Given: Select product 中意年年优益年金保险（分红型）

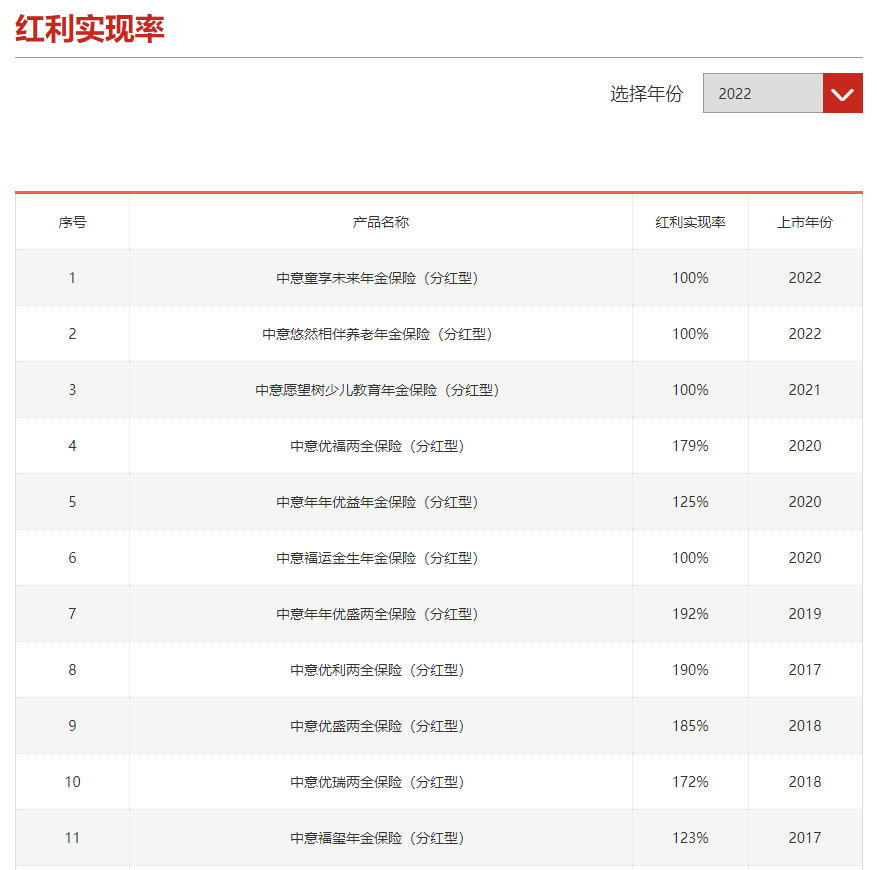Looking at the screenshot, I should tap(378, 502).
